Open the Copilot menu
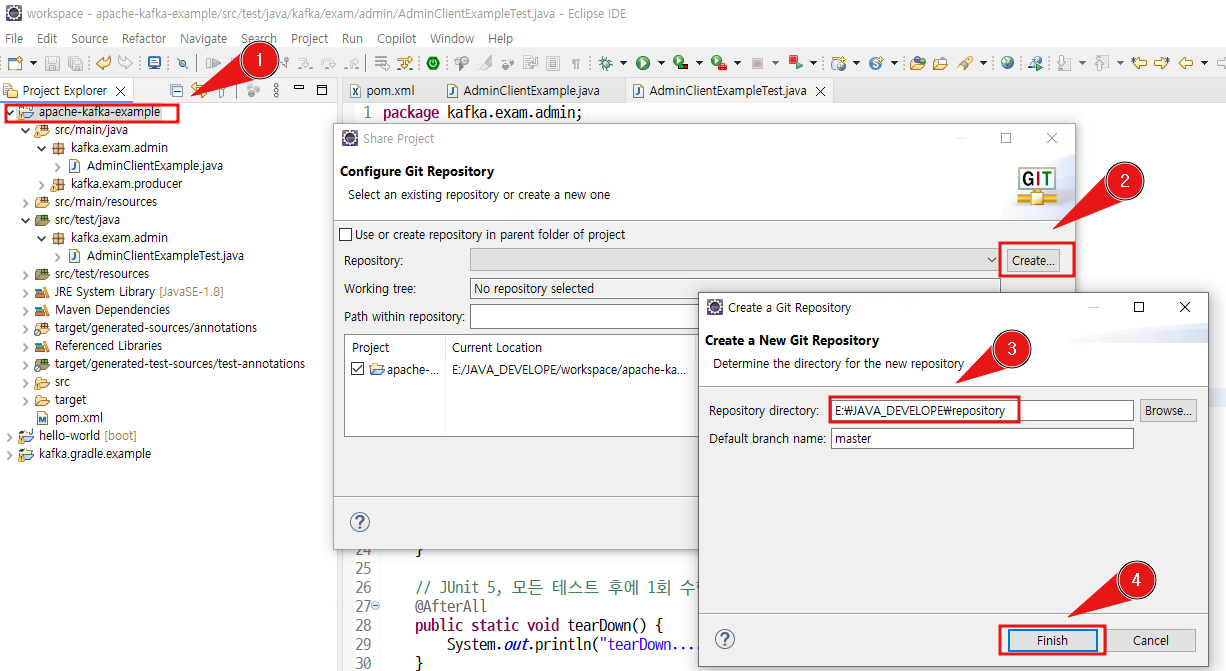Screen dimensions: 1226x671 pyautogui.click(x=397, y=38)
